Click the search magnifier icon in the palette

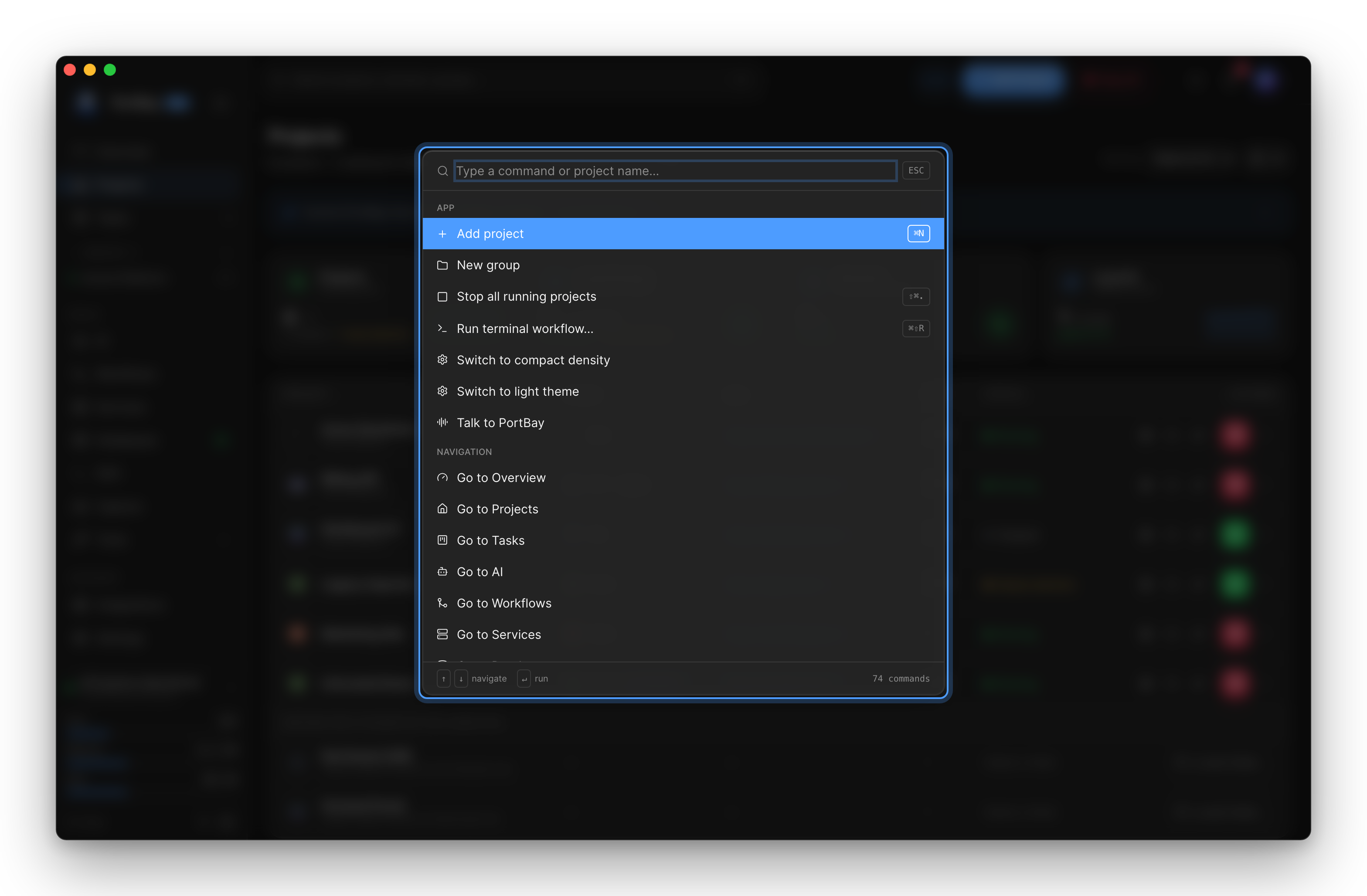coord(442,171)
